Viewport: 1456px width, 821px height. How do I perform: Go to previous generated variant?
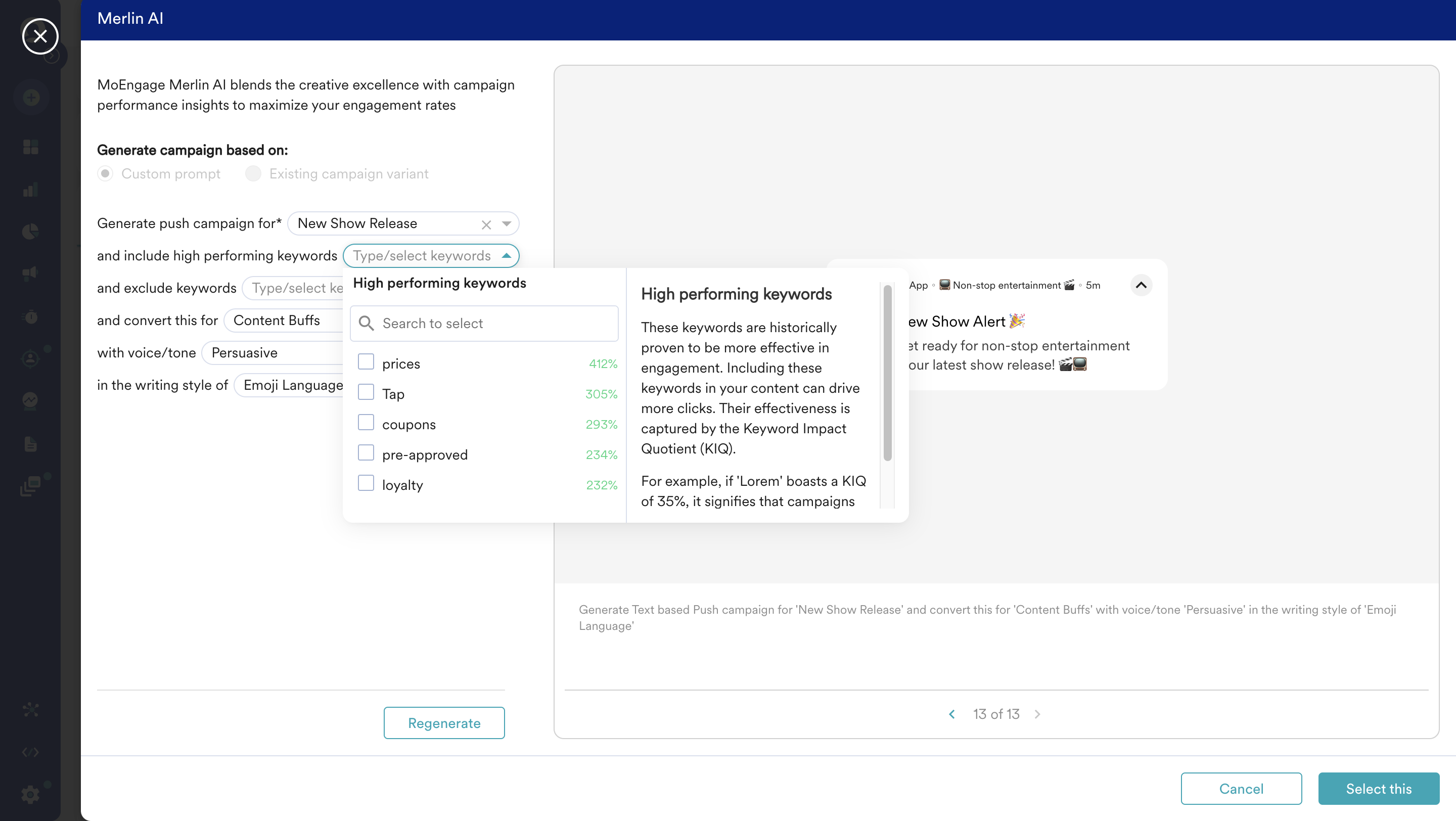click(x=952, y=714)
